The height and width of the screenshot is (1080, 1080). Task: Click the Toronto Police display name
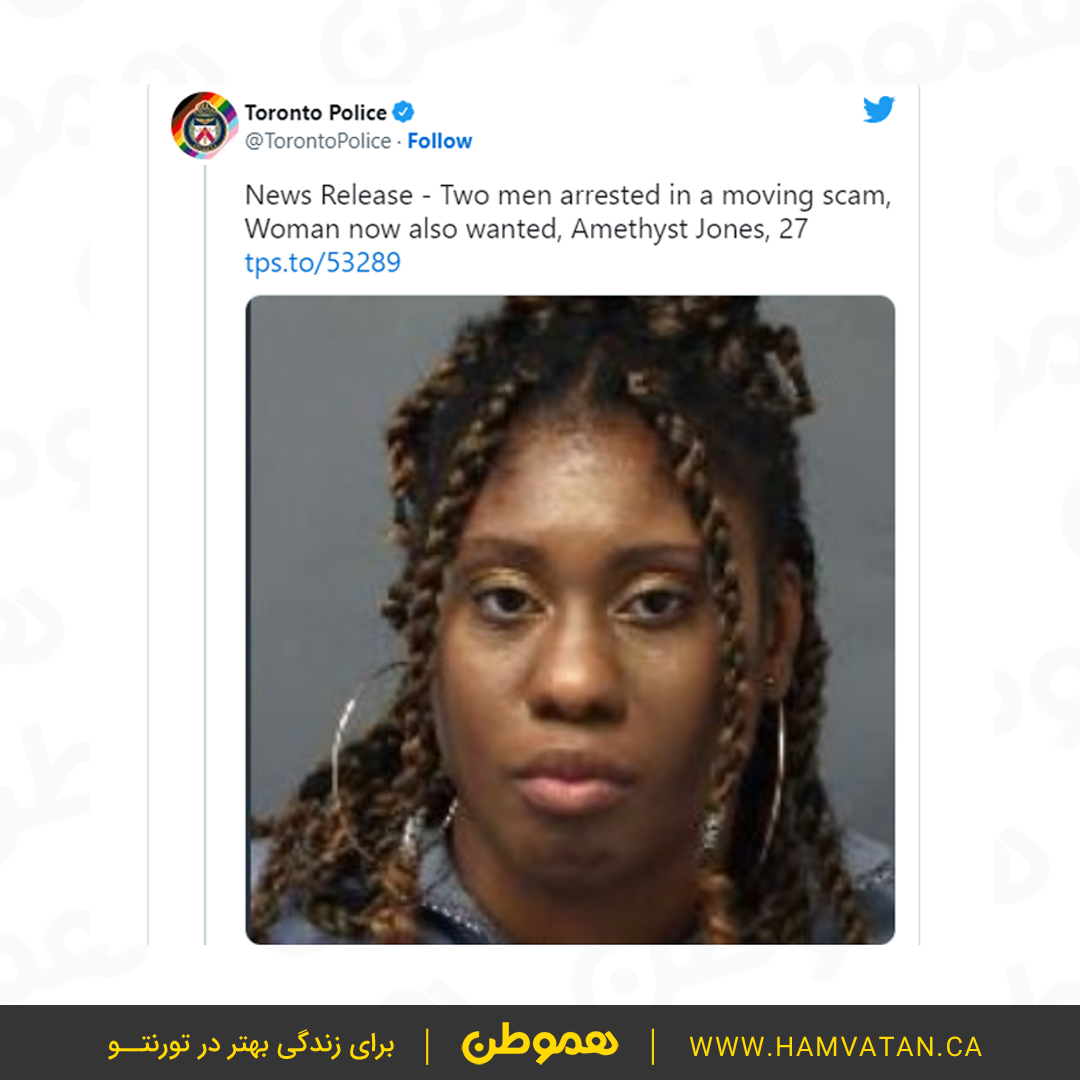(x=315, y=112)
